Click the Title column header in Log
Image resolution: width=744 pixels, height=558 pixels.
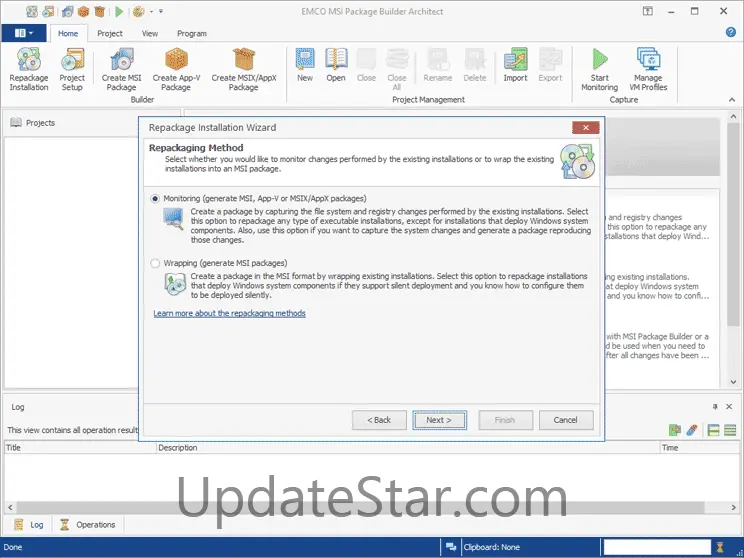point(81,447)
